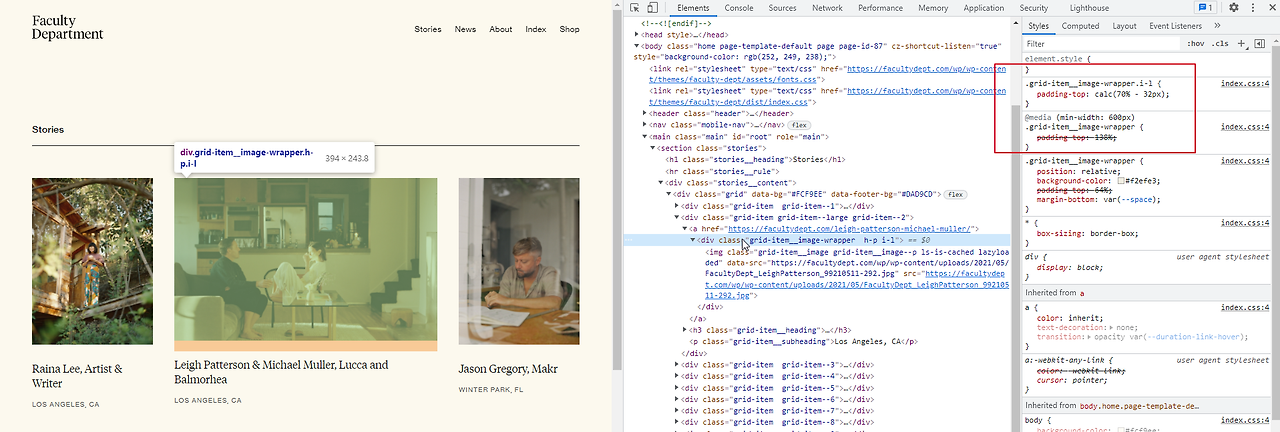Open the Memory tab
This screenshot has width=1280, height=432.
(x=933, y=8)
